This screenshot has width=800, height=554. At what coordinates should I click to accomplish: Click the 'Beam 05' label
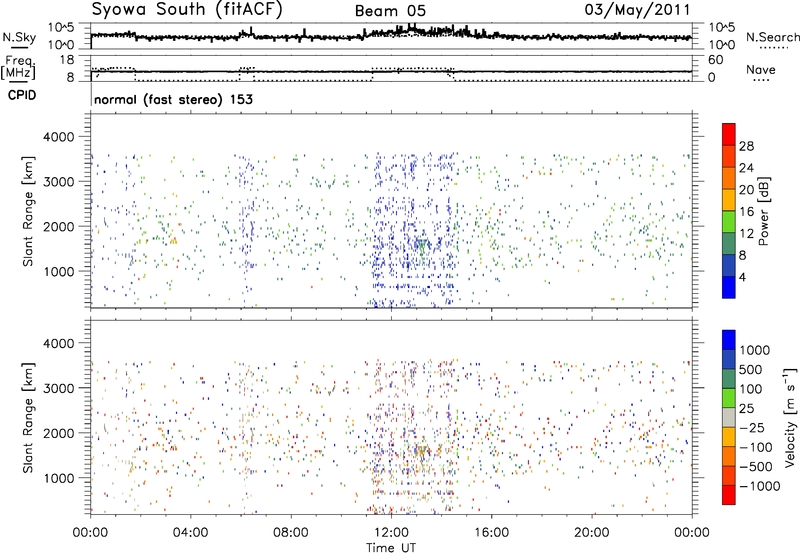[390, 11]
